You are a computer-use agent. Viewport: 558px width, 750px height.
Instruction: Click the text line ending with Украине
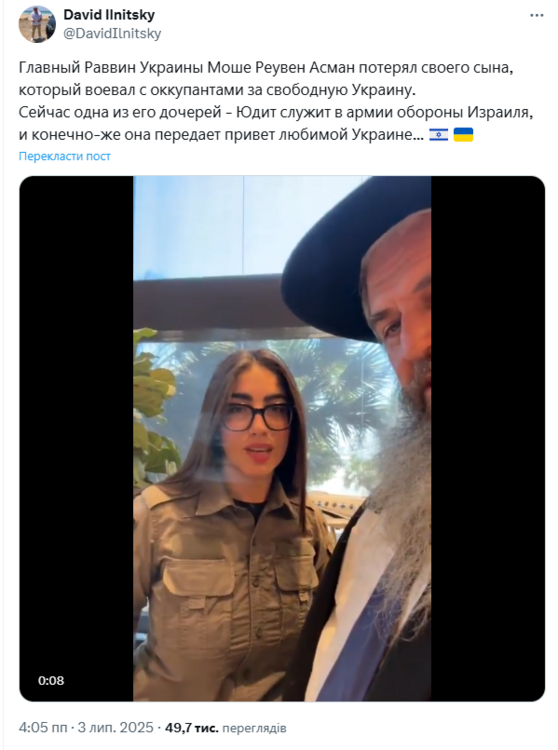[221, 135]
